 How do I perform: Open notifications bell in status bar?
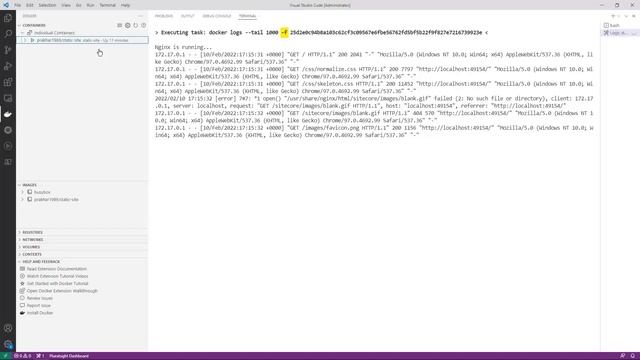coord(633,356)
